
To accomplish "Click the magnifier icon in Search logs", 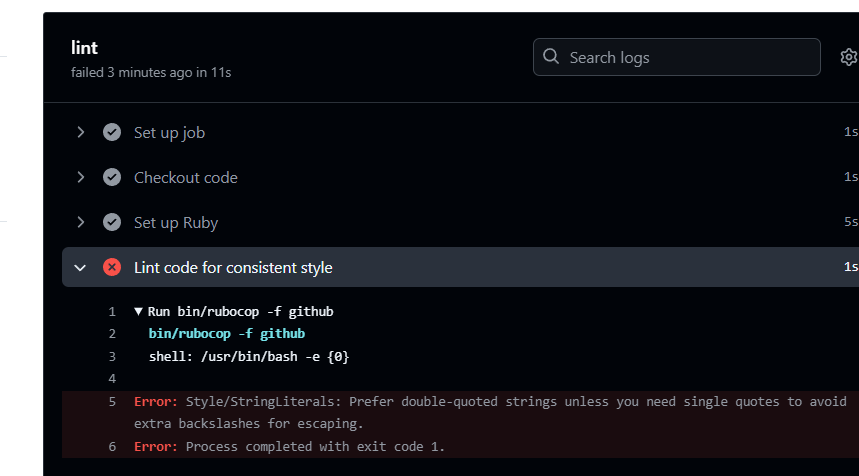I will point(551,57).
